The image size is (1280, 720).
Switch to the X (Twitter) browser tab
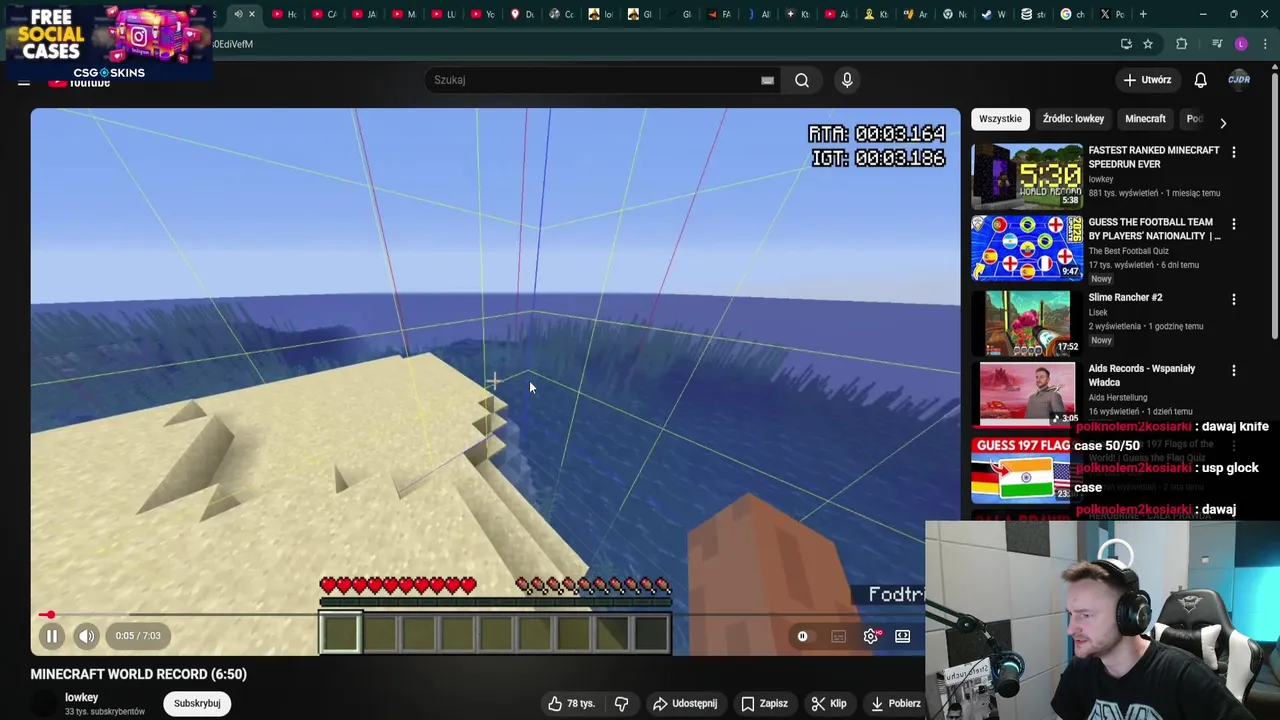1111,14
